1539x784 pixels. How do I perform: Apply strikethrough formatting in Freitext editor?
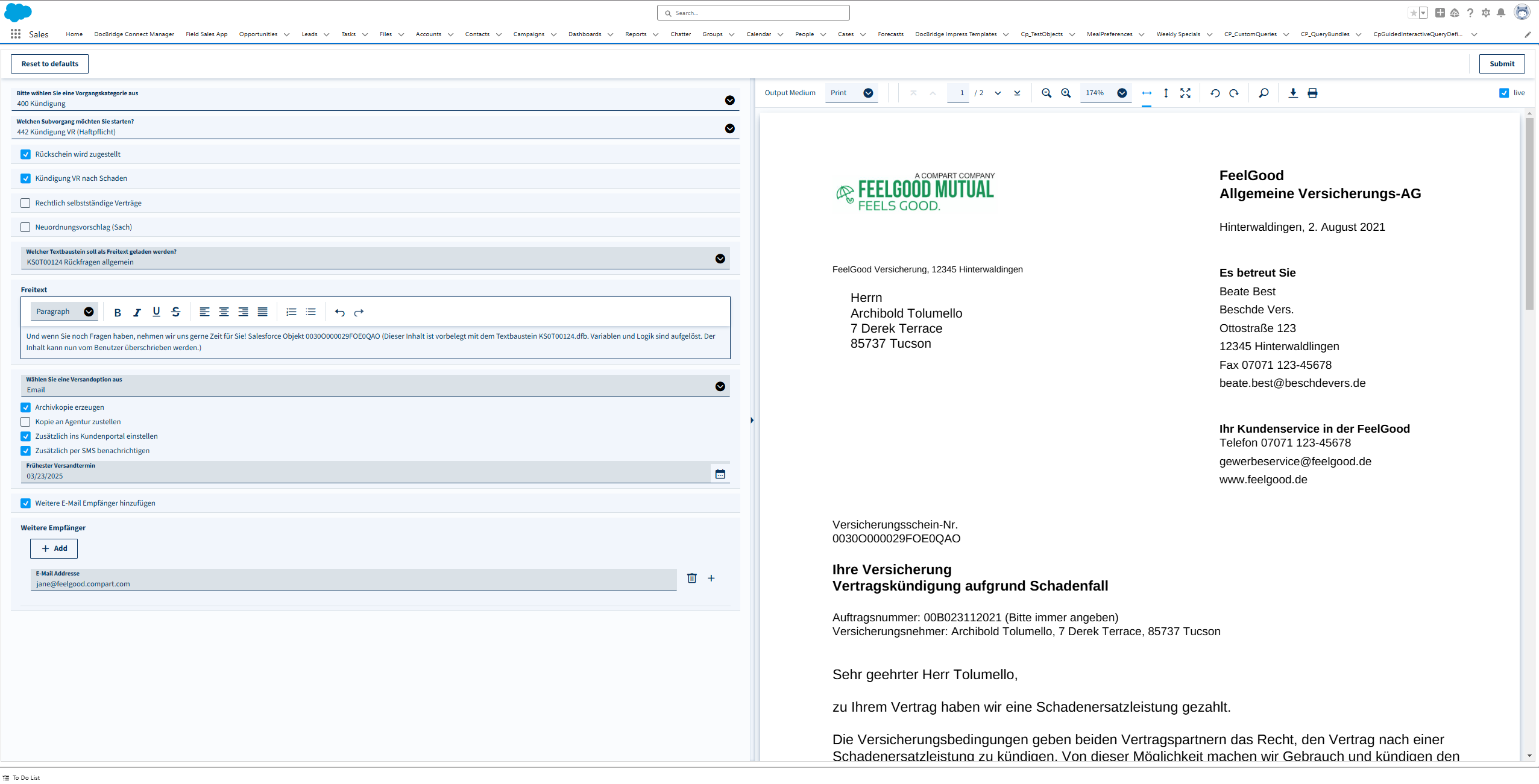pyautogui.click(x=175, y=312)
